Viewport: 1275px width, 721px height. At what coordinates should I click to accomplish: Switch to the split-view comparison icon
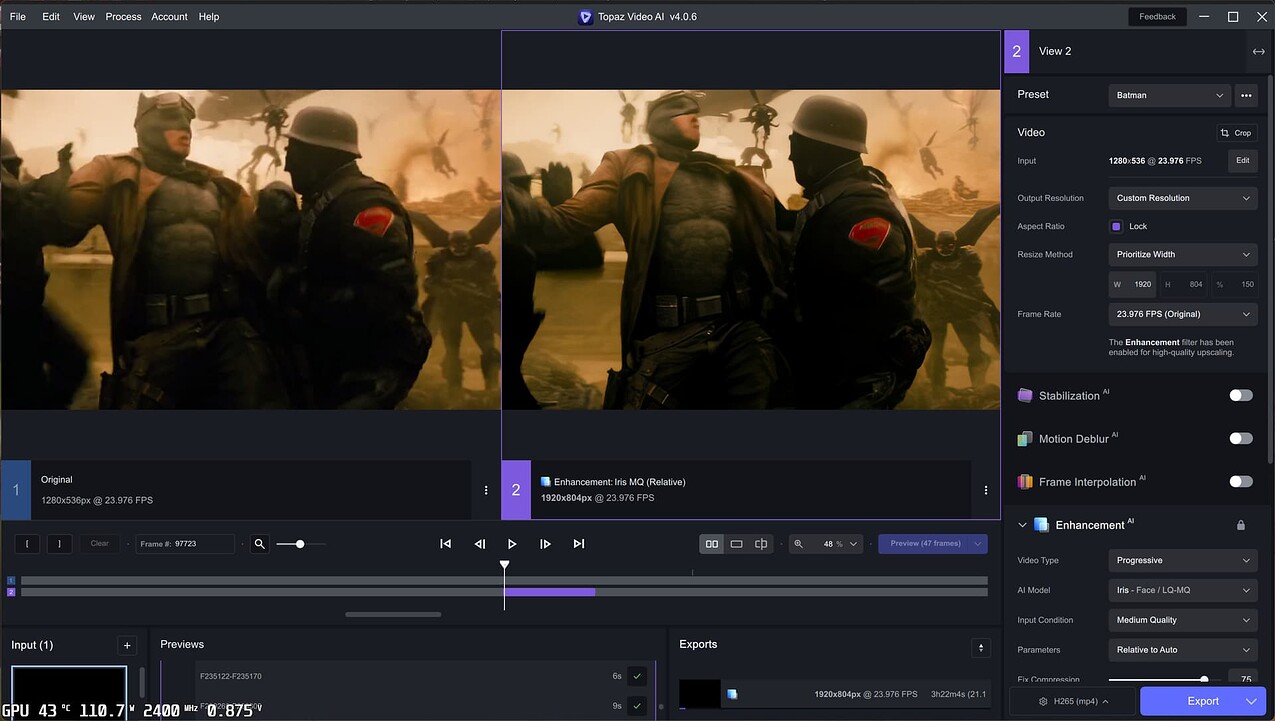pyautogui.click(x=761, y=543)
